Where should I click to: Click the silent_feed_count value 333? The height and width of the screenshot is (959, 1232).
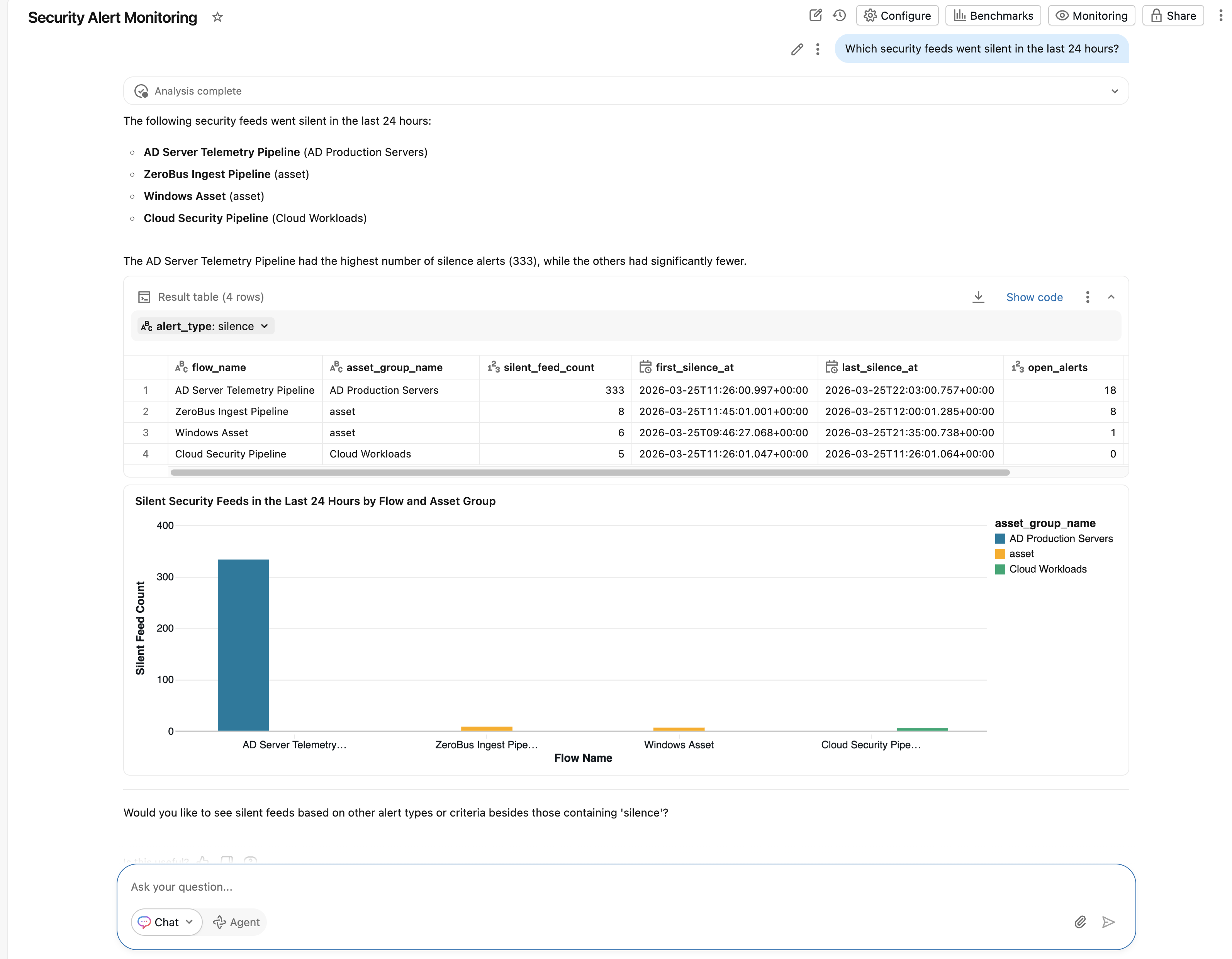tap(614, 390)
